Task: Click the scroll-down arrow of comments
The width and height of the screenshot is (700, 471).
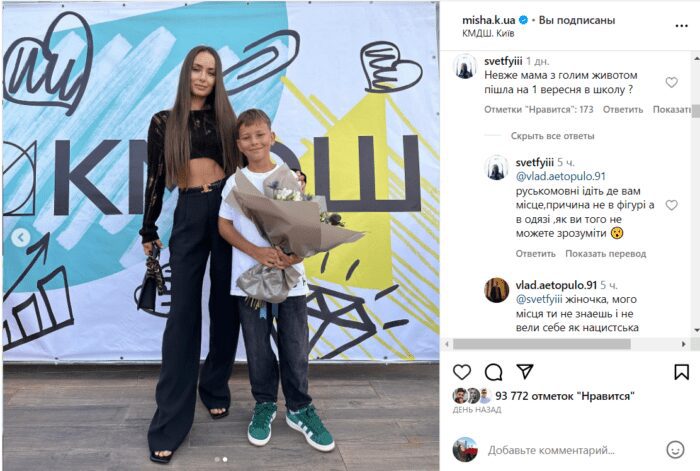Action: [x=696, y=330]
